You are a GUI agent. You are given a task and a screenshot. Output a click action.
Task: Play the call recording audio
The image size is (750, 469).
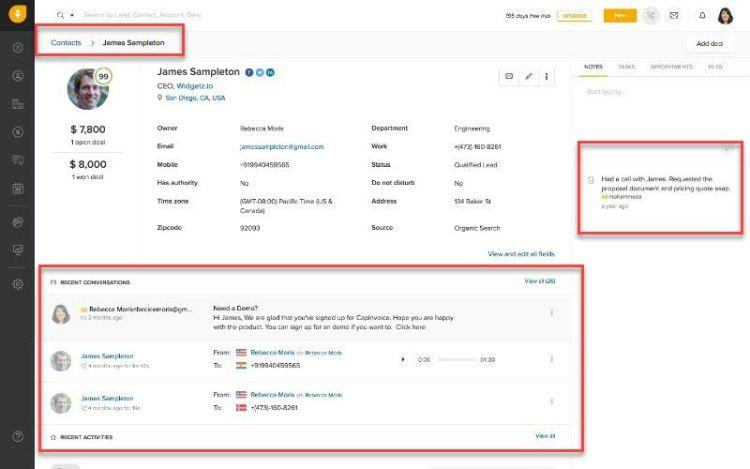pyautogui.click(x=403, y=359)
